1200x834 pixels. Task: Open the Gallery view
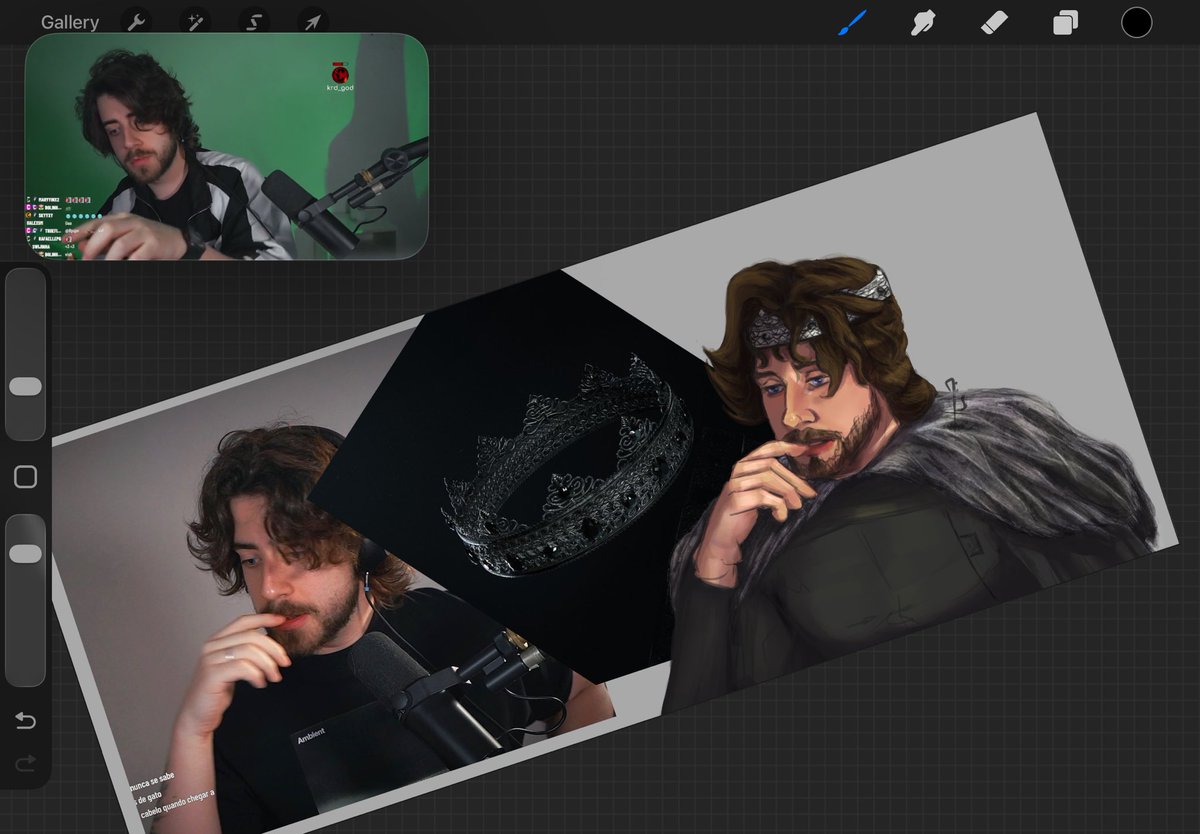(70, 22)
